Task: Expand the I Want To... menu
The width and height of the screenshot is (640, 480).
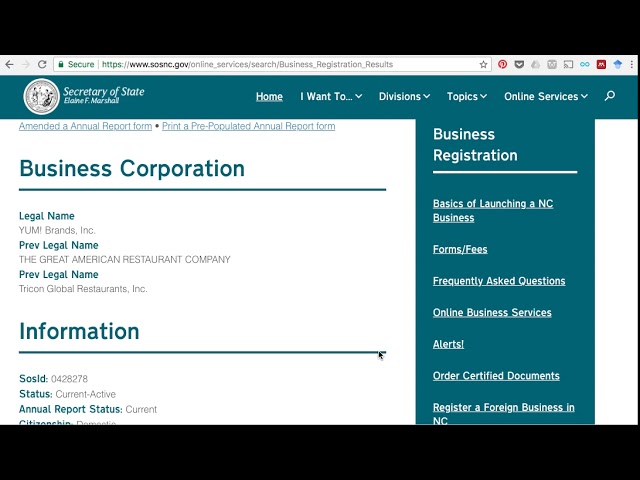Action: 331,97
